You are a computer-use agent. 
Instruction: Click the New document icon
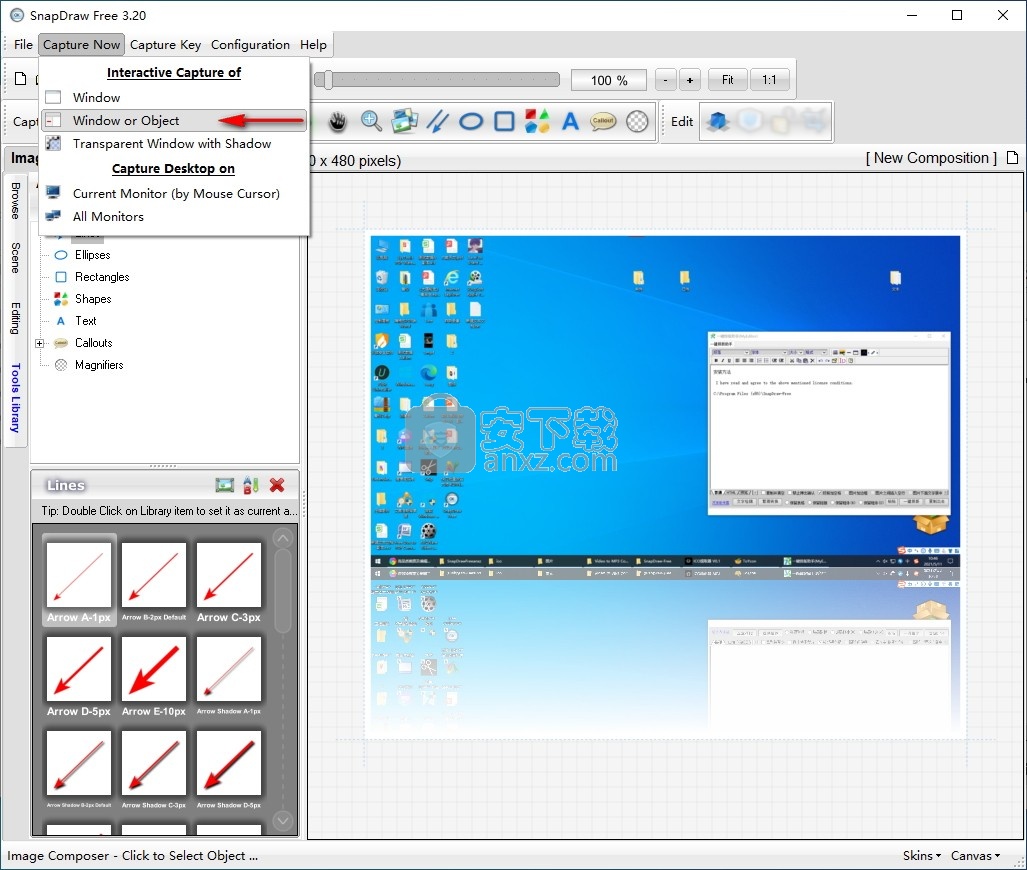pos(21,79)
